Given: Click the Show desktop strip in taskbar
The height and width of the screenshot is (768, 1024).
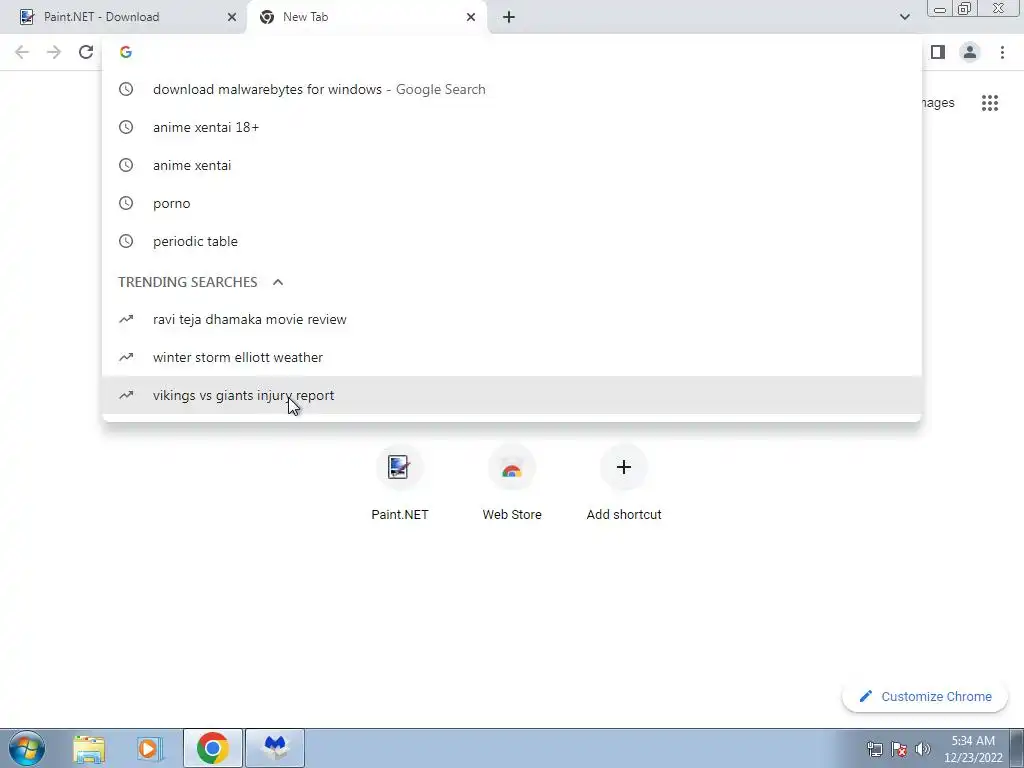Looking at the screenshot, I should 1017,748.
